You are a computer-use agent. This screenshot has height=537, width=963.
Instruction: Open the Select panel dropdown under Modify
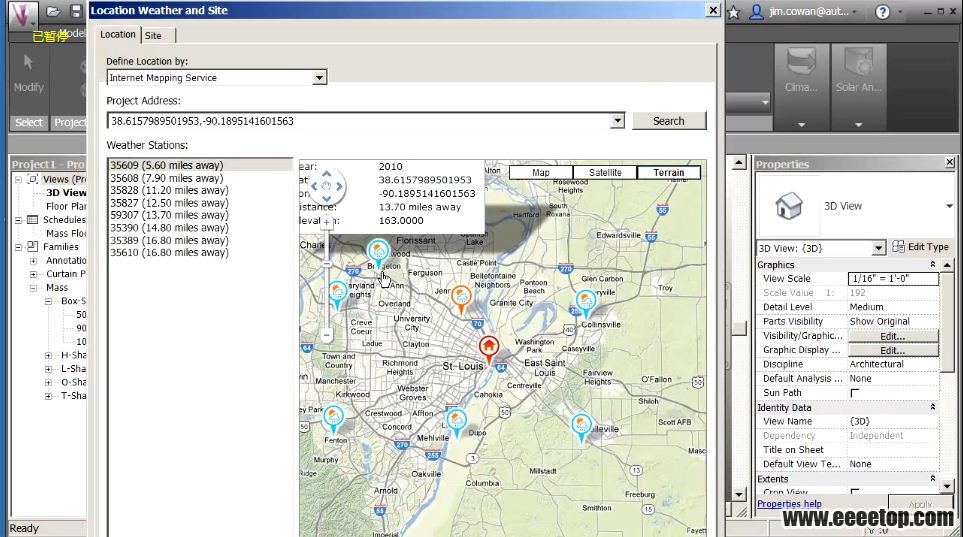point(29,122)
